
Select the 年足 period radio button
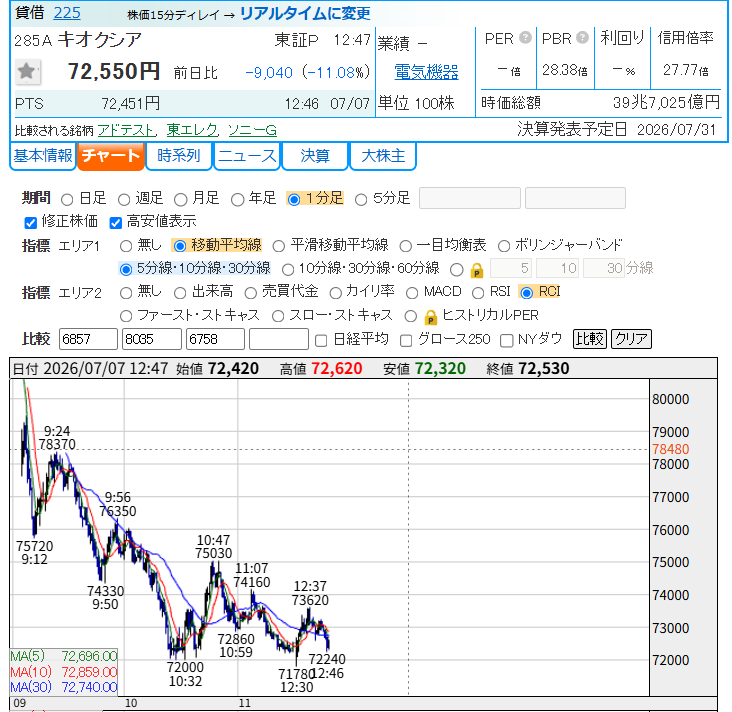tap(238, 200)
